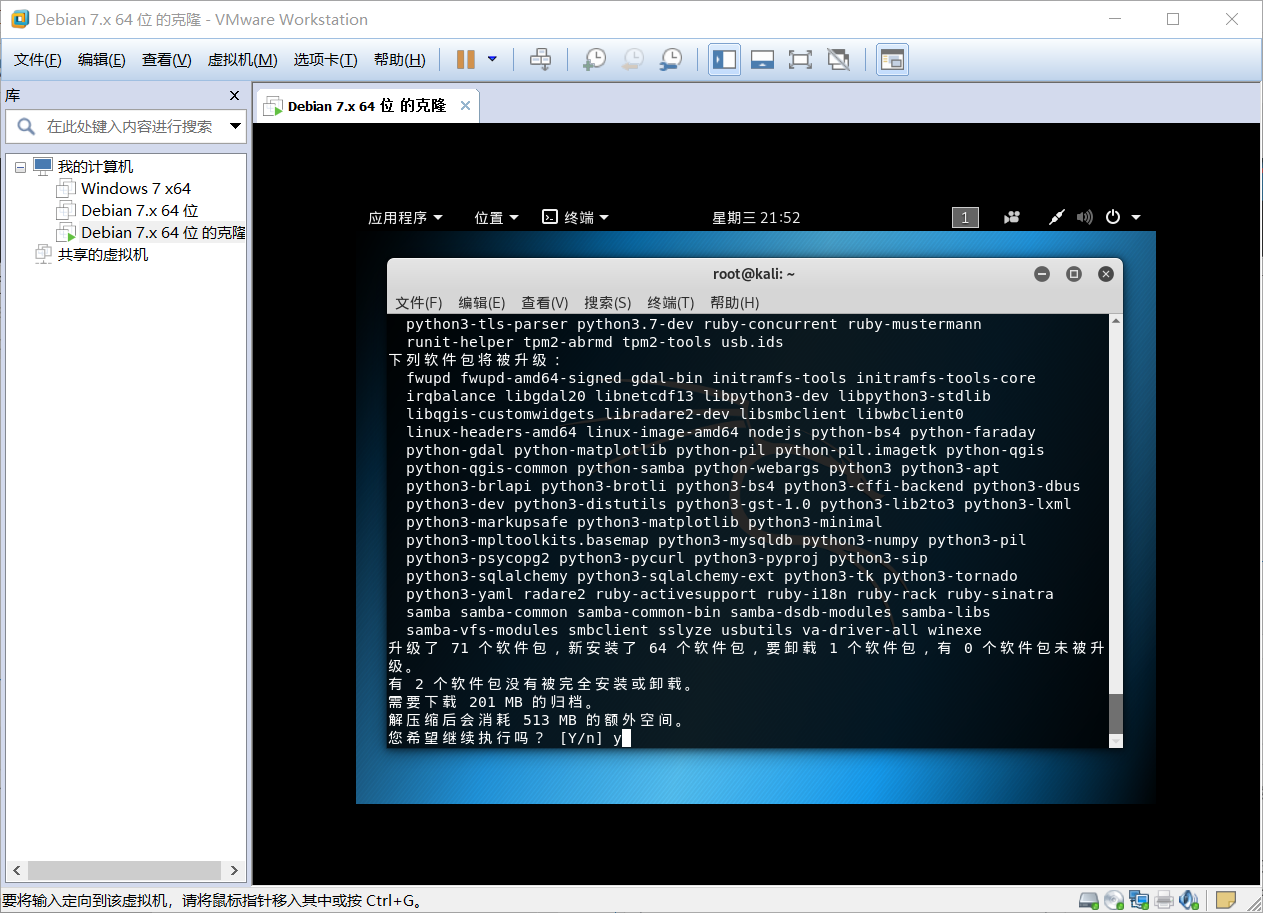1263x913 pixels.
Task: Open Kali 位置 menu
Action: point(497,218)
